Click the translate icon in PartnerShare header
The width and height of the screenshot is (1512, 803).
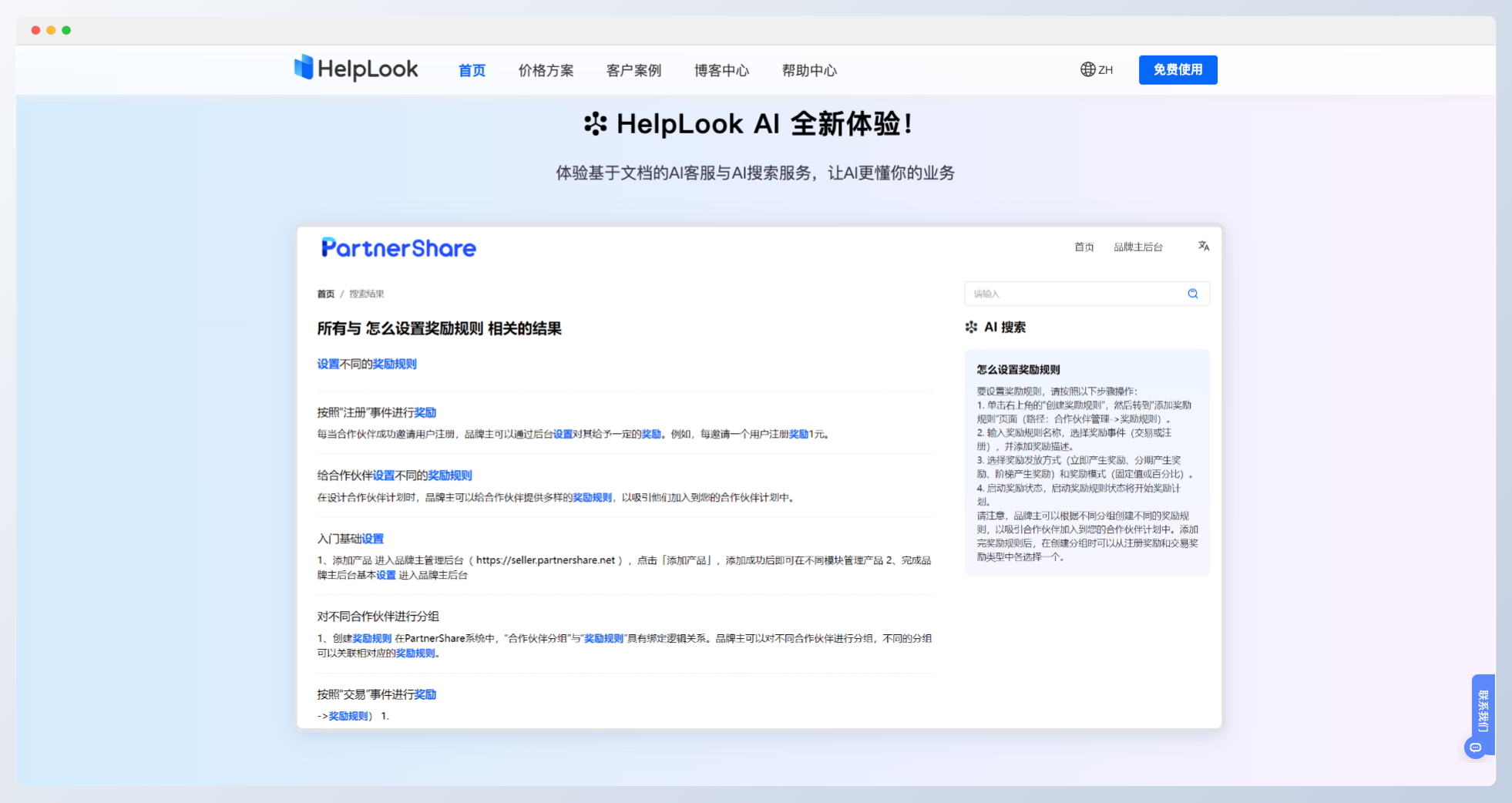tap(1203, 246)
